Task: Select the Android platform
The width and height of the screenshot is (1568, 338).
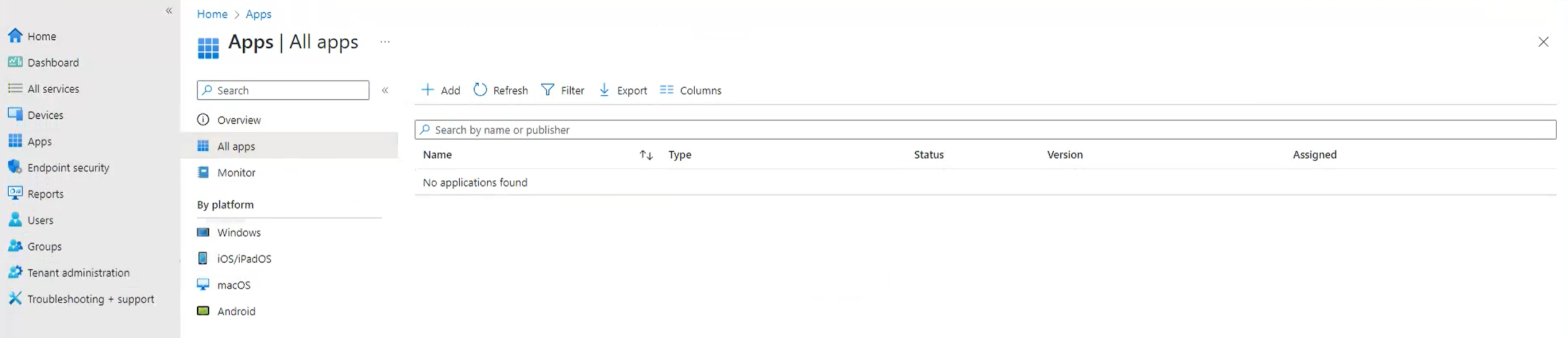Action: tap(236, 312)
